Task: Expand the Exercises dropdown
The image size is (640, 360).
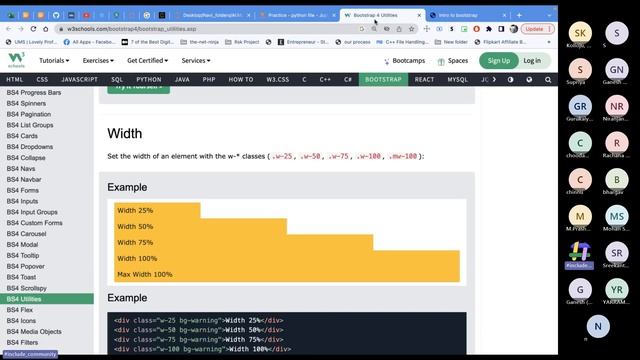Action: pos(98,60)
